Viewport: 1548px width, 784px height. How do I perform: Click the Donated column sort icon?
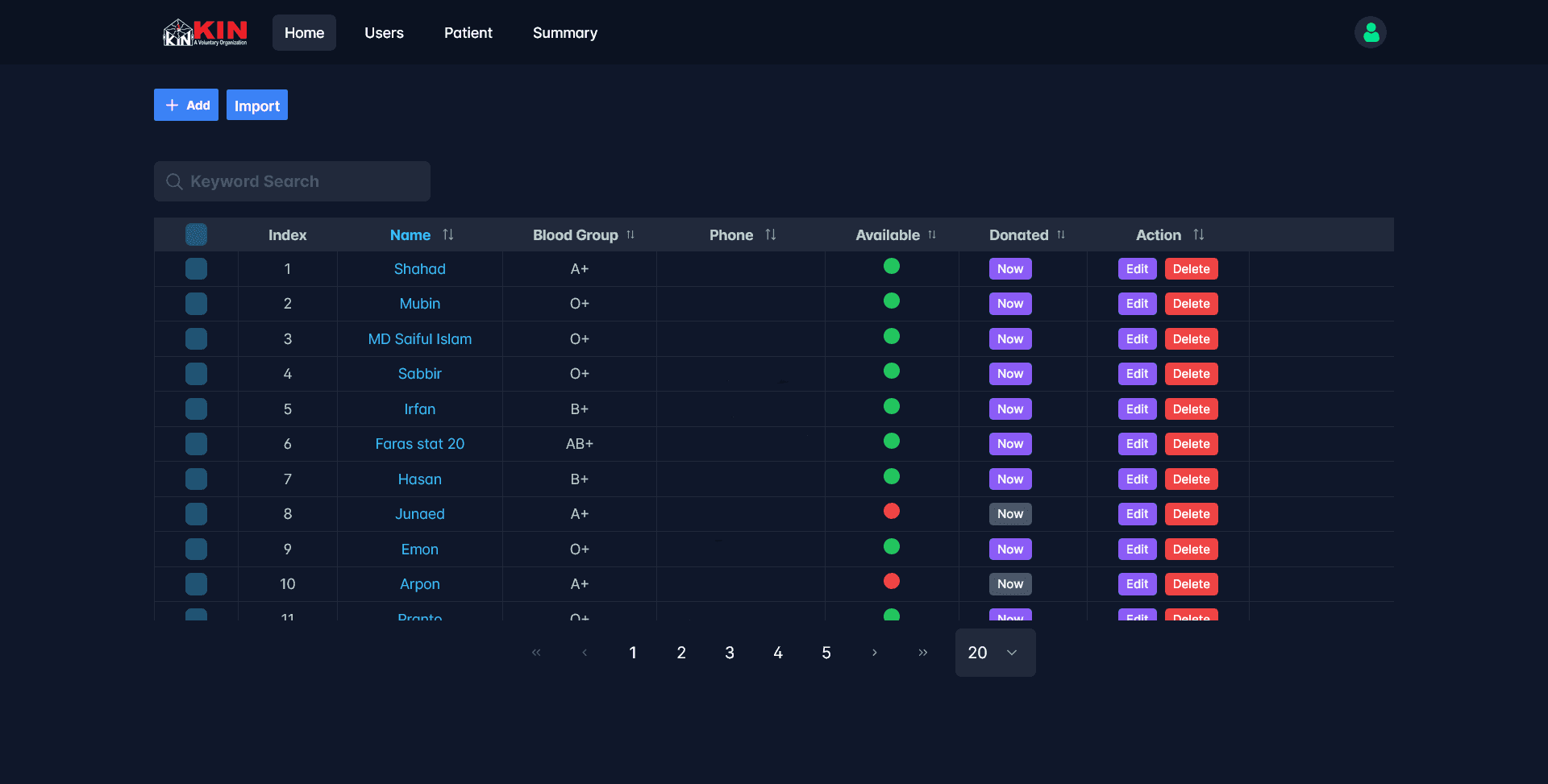1061,234
